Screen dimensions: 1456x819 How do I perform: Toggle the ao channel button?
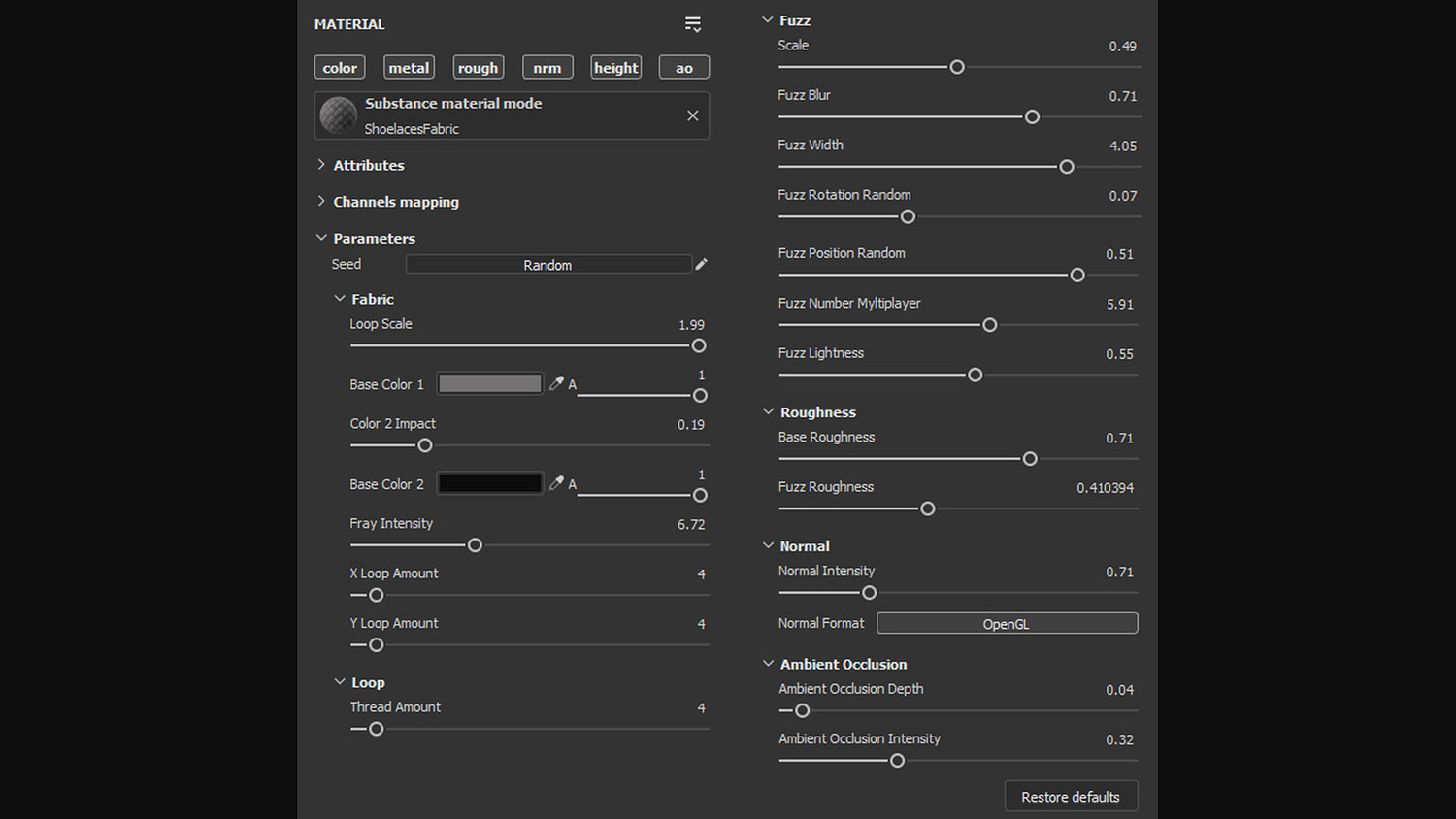pyautogui.click(x=684, y=68)
